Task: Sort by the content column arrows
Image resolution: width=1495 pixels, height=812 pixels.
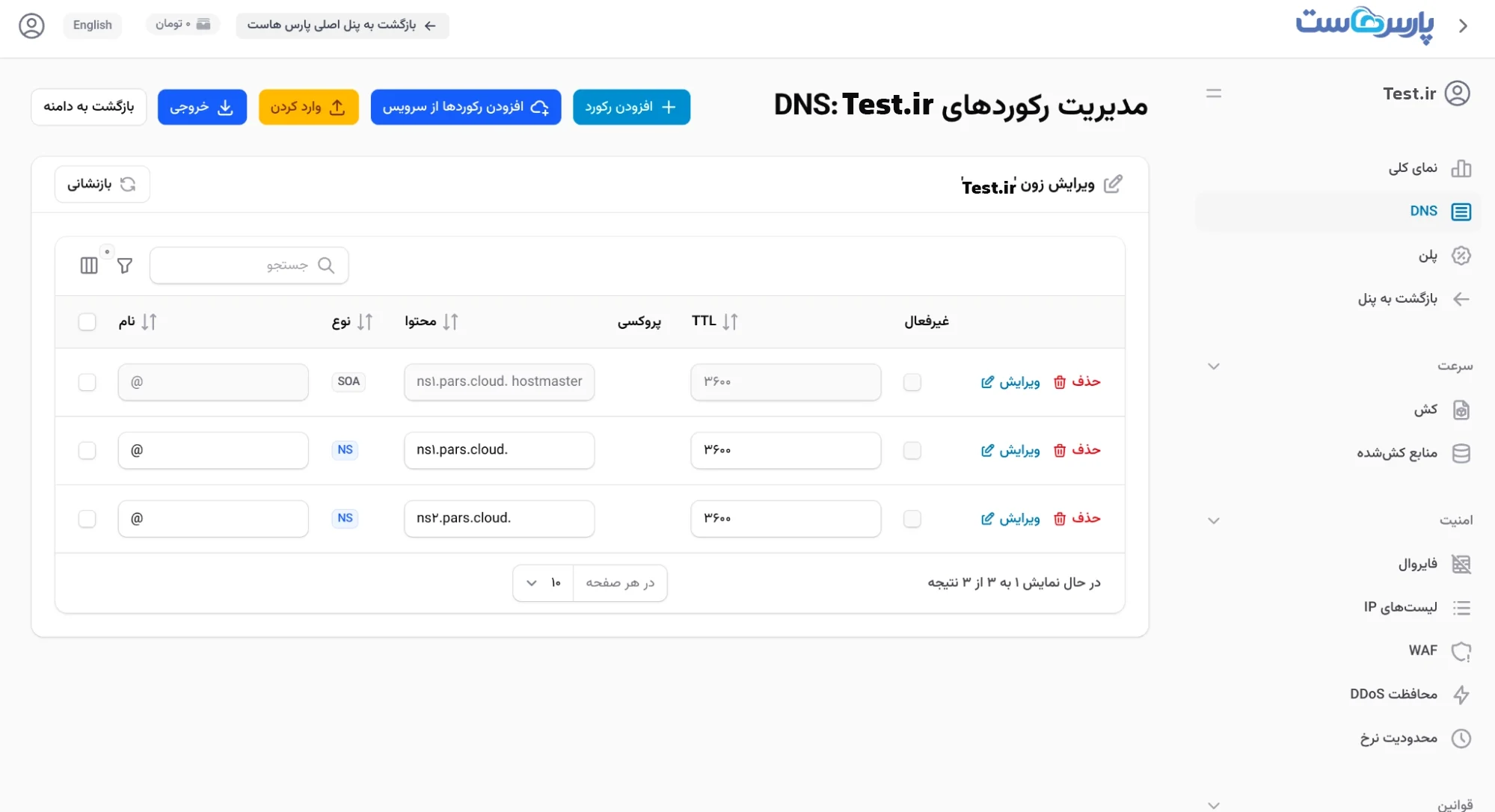Action: click(450, 322)
